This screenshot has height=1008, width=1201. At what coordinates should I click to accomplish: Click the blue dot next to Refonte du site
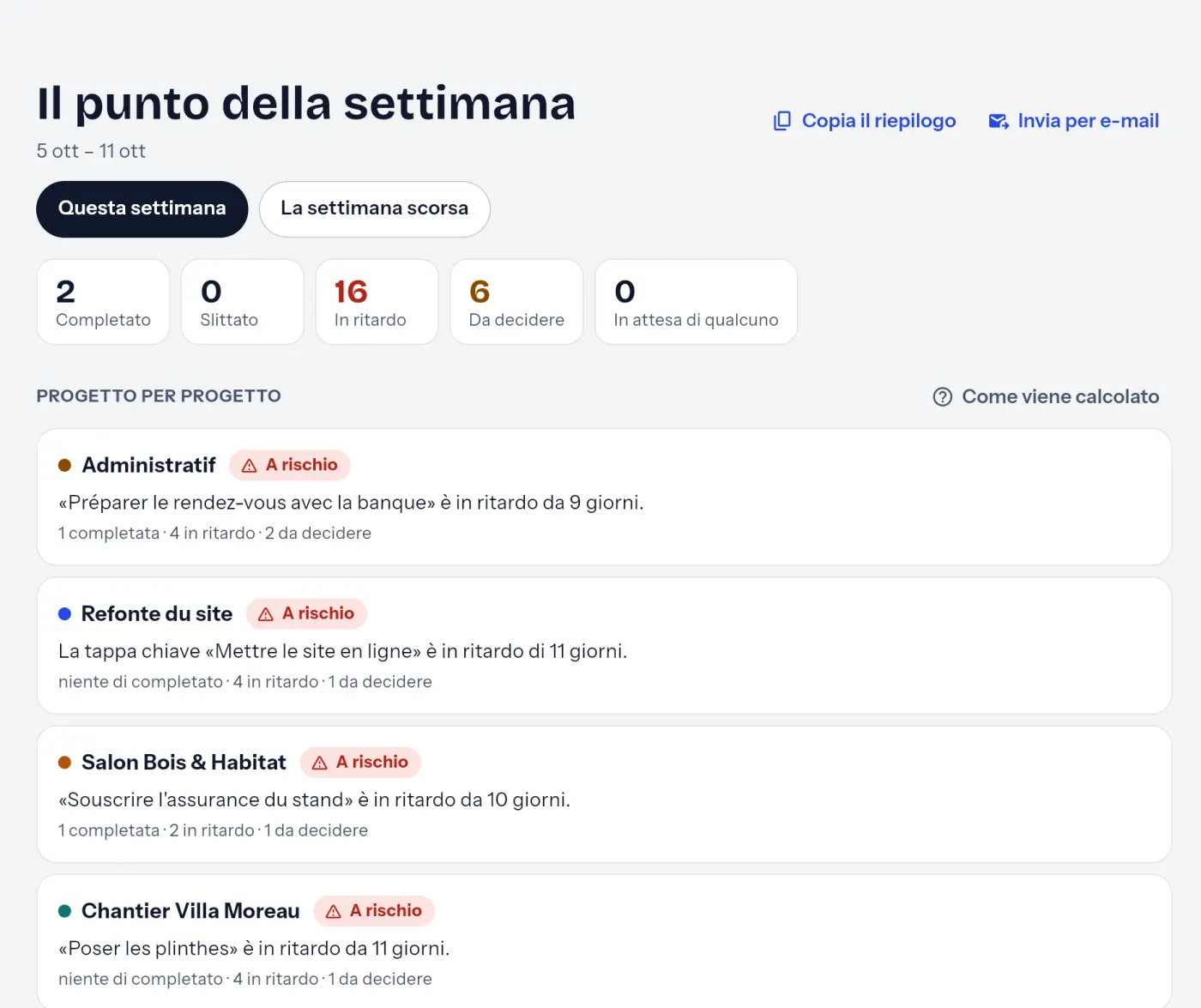coord(64,613)
